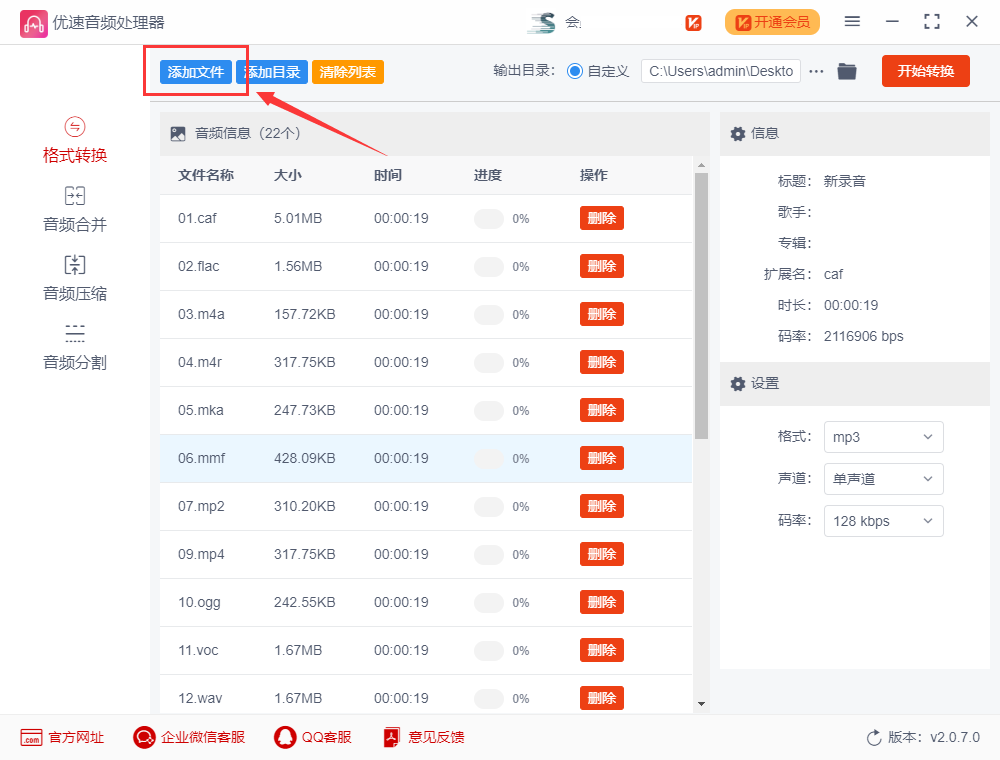
Task: Click the output path input field
Action: (721, 71)
